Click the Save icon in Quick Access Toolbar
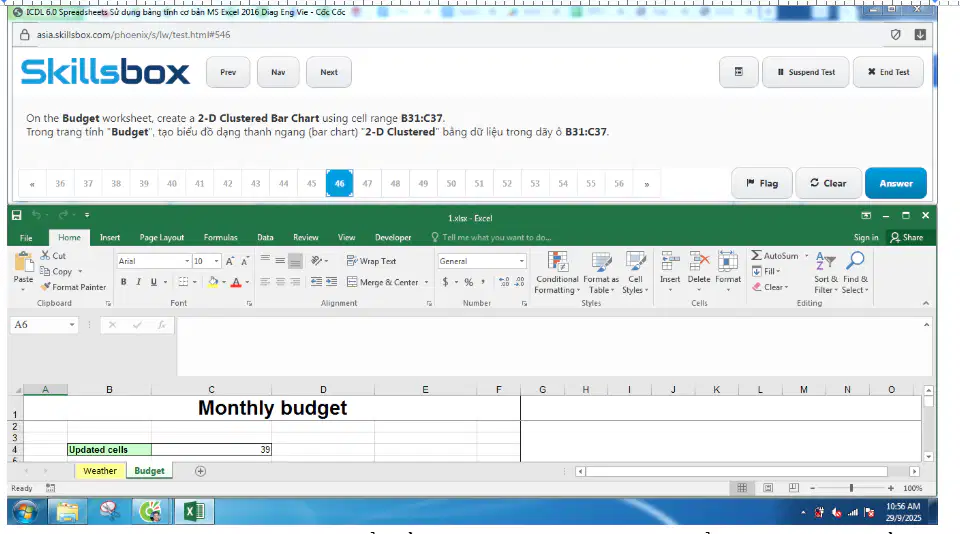Image resolution: width=960 pixels, height=534 pixels. (17, 215)
